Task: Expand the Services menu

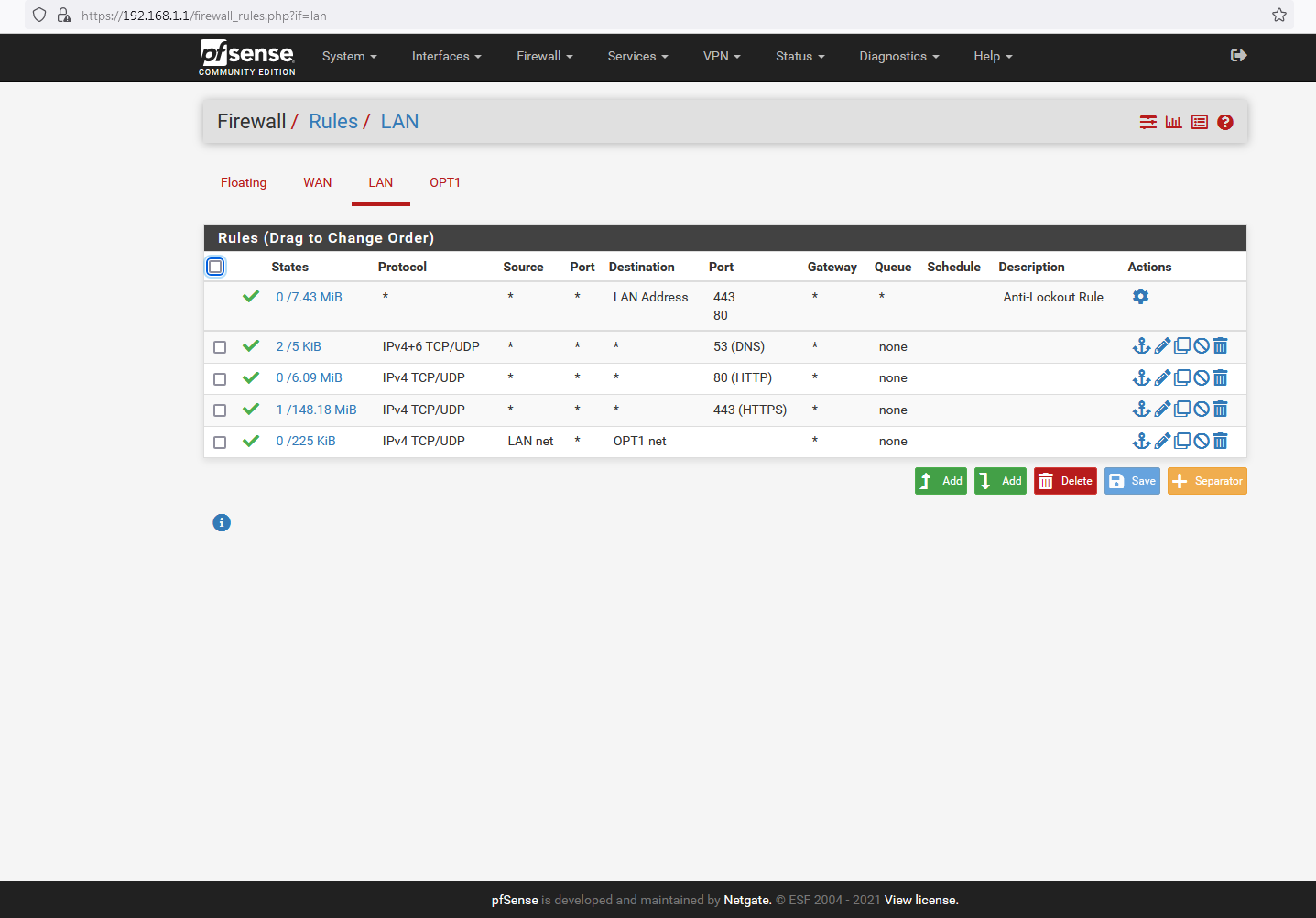Action: coord(638,56)
